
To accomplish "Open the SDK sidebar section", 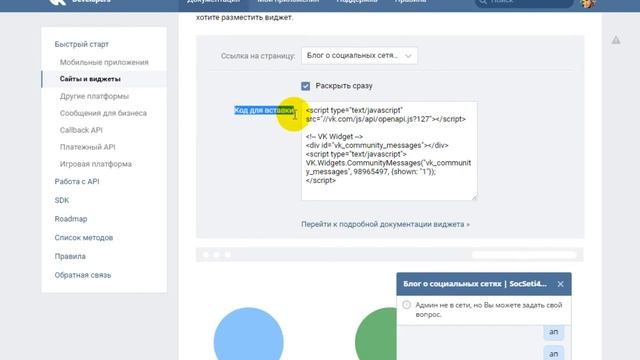I will (x=62, y=200).
